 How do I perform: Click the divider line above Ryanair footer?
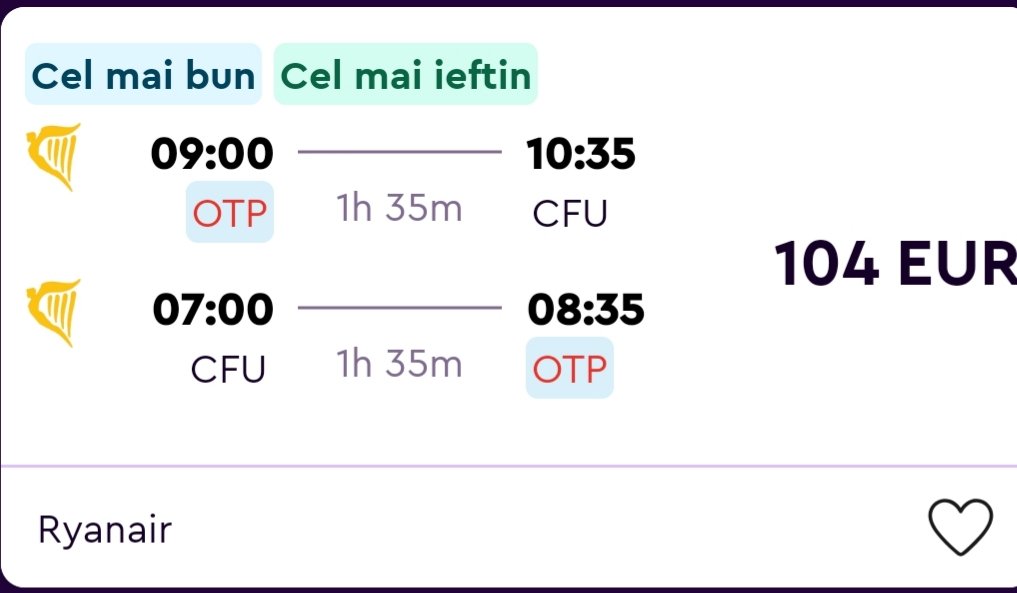[508, 466]
